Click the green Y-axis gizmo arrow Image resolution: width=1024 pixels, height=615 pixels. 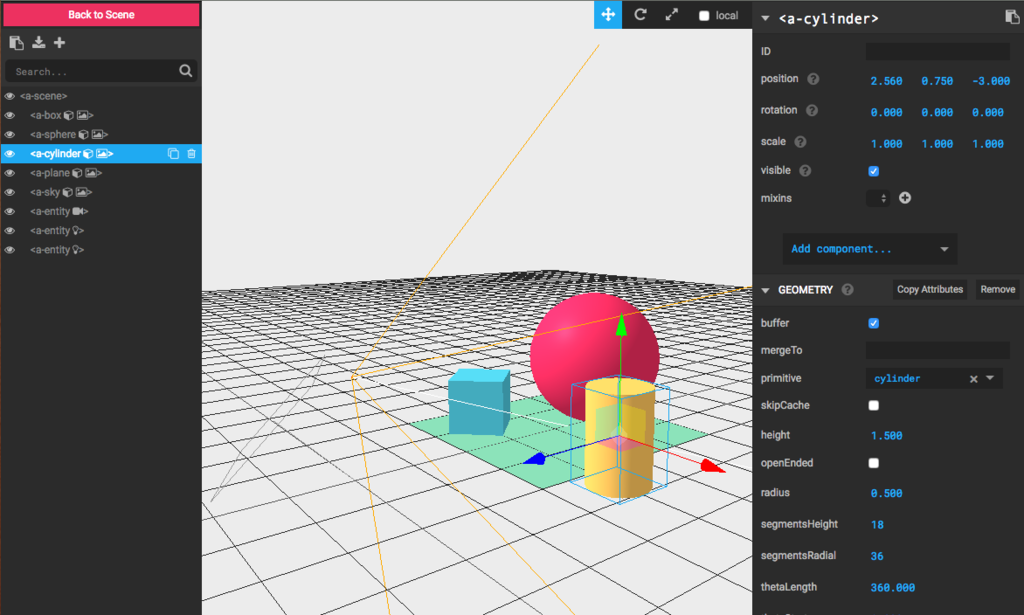(621, 325)
